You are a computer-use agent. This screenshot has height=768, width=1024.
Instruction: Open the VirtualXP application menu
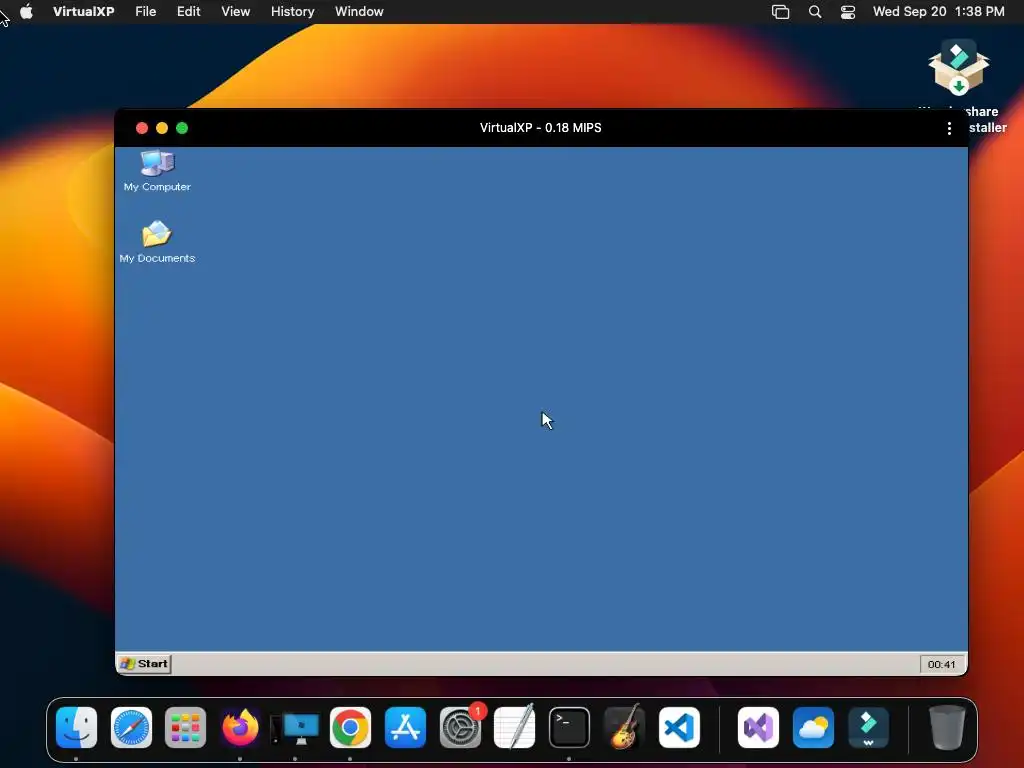(x=84, y=12)
